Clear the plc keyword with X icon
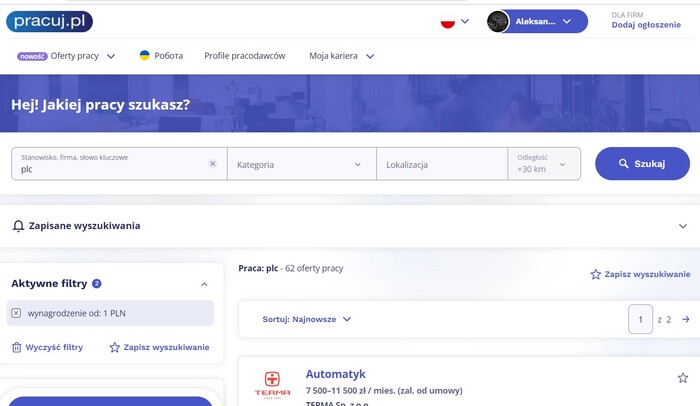Viewport: 700px width, 406px height. [x=212, y=163]
